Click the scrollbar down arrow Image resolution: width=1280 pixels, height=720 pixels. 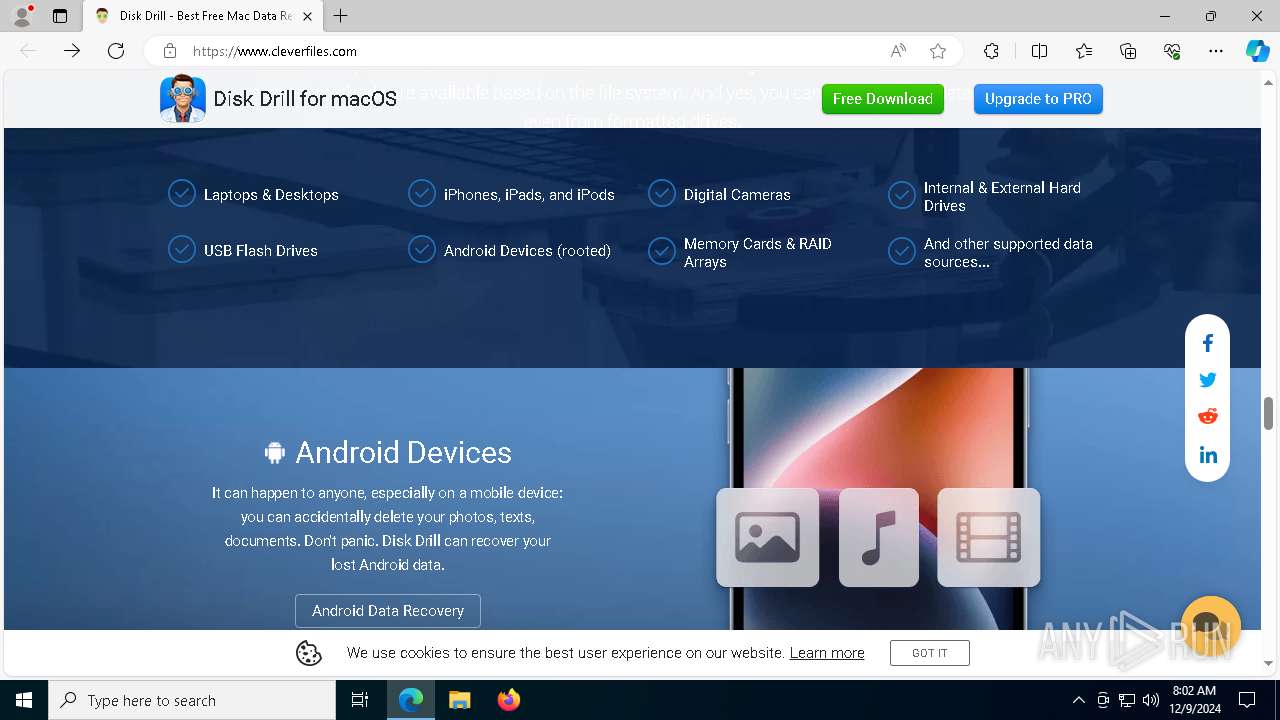pos(1268,663)
